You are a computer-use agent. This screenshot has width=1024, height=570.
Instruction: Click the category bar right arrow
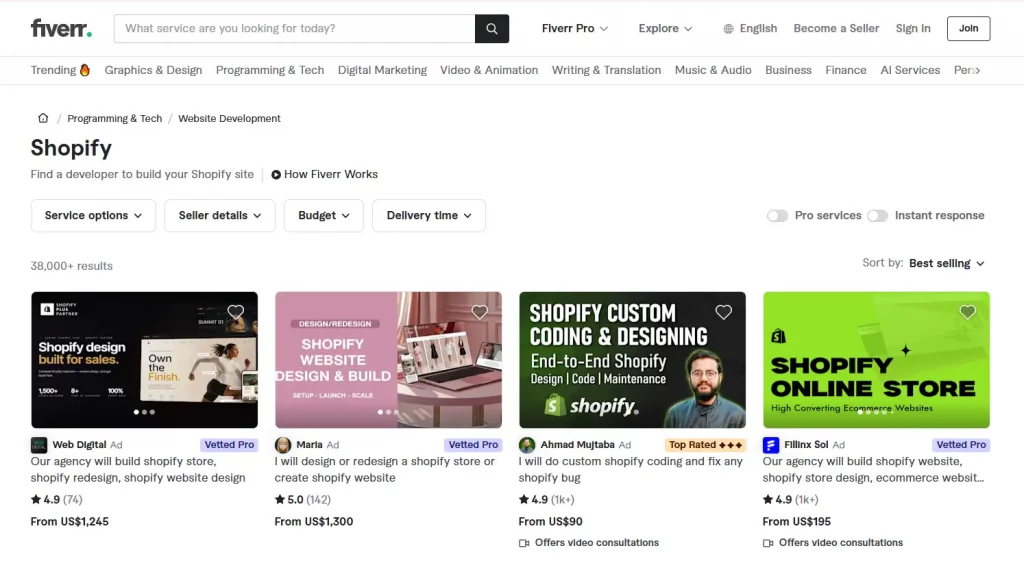(977, 70)
